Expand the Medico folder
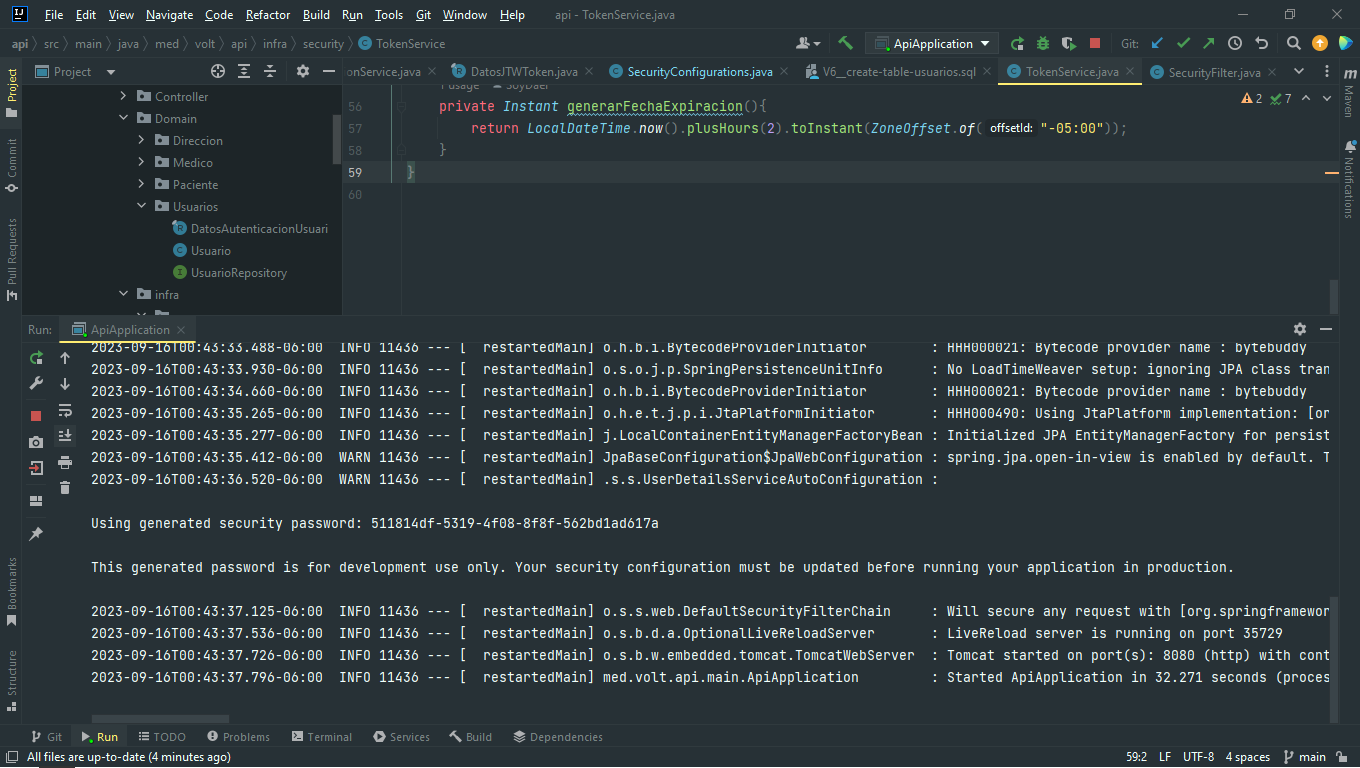The image size is (1360, 768). coord(142,162)
